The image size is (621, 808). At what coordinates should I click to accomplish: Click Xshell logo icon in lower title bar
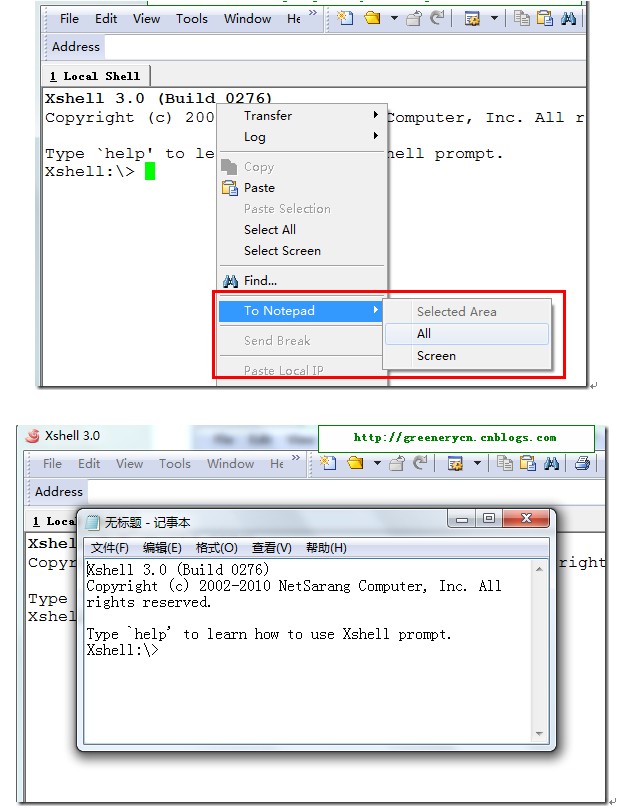(x=33, y=436)
